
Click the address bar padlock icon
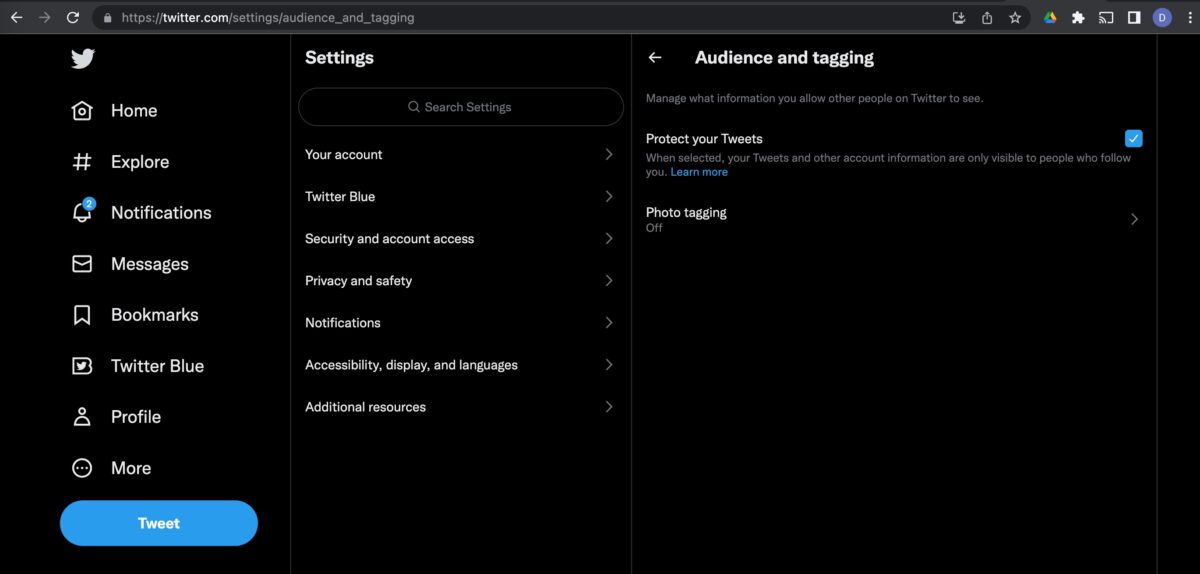[x=107, y=17]
